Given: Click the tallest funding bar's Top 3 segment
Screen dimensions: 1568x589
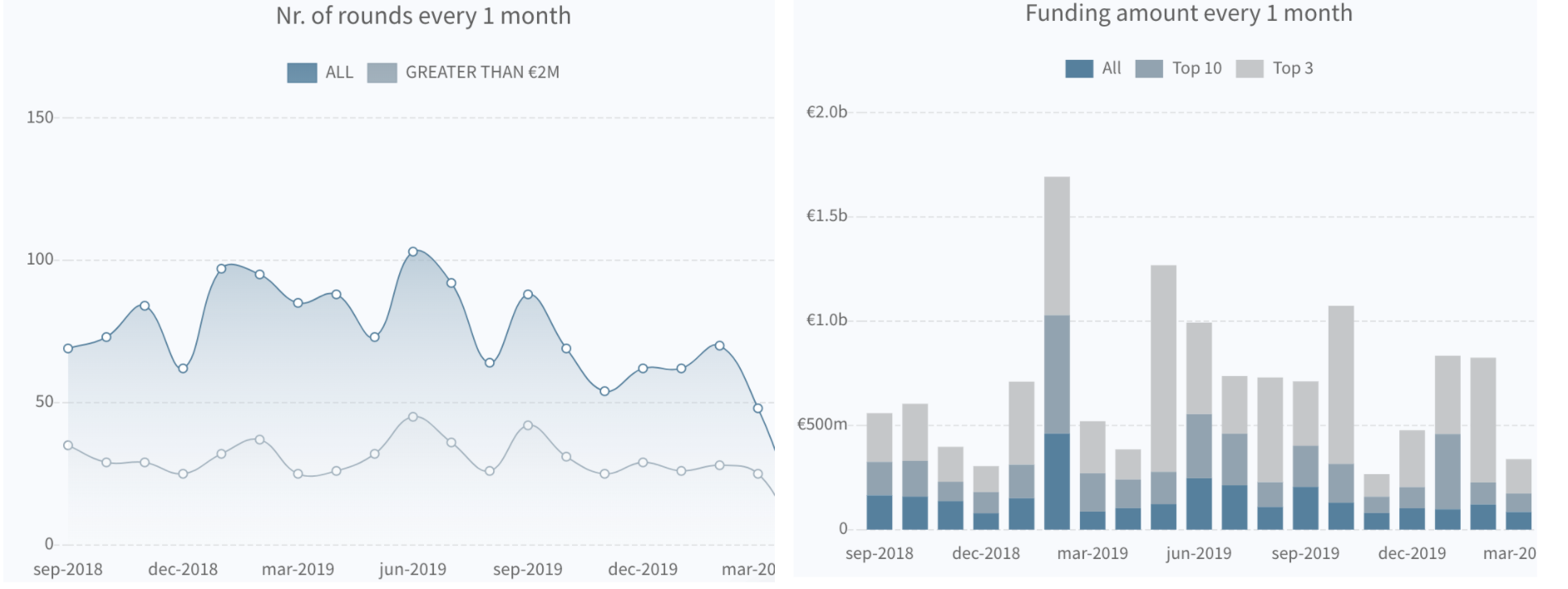Looking at the screenshot, I should [1057, 245].
